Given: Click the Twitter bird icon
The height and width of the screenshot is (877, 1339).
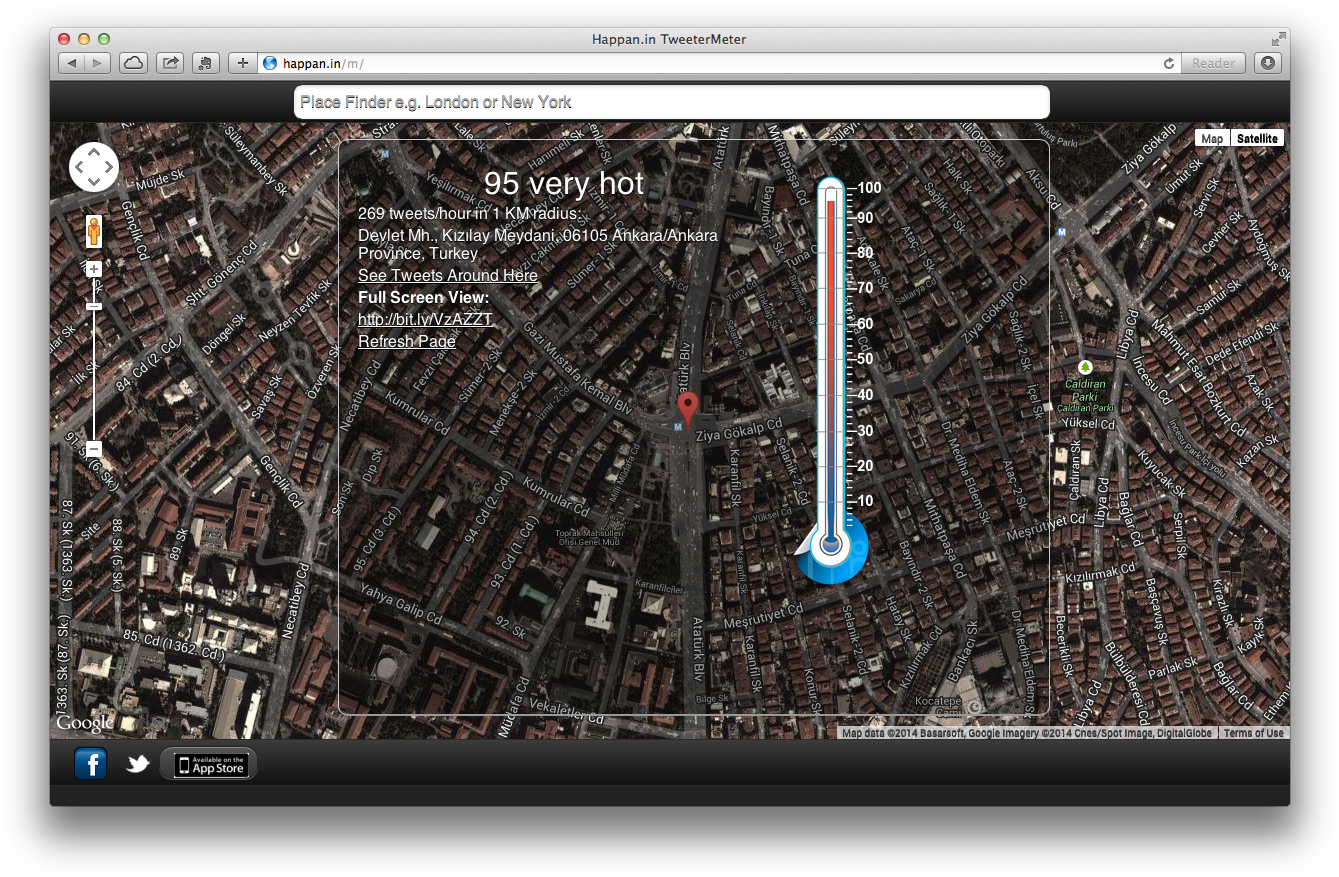Looking at the screenshot, I should [137, 763].
